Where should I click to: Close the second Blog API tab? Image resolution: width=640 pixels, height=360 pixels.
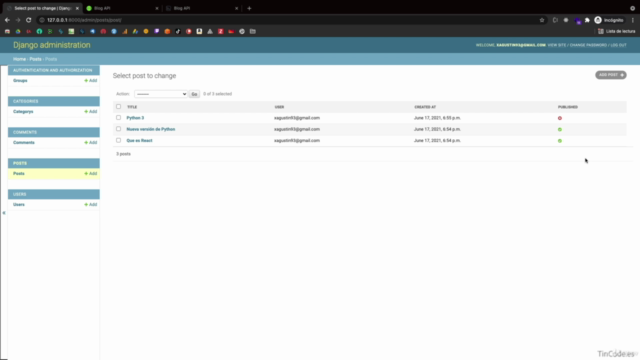[x=236, y=8]
